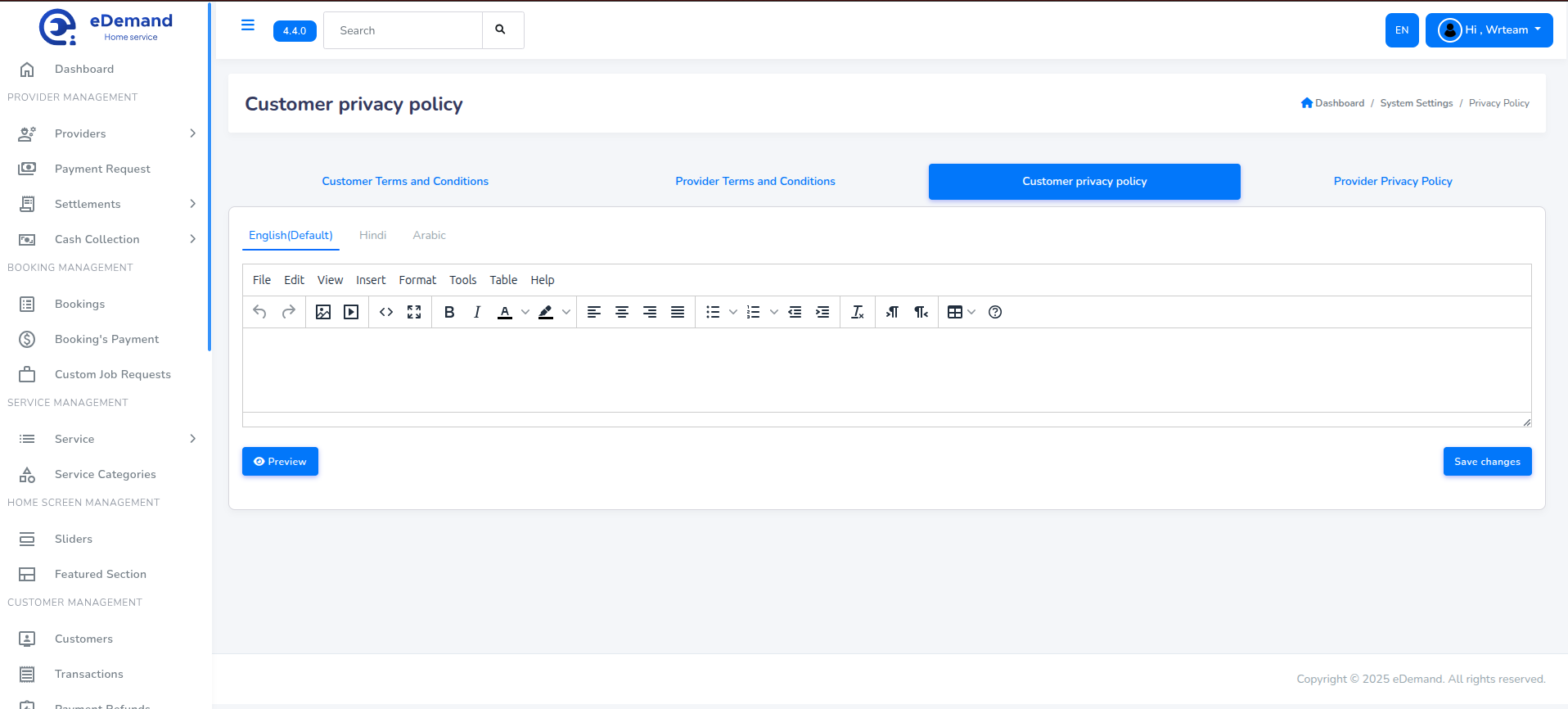The image size is (1568, 709).
Task: Open the highlight color dropdown arrow
Action: [x=566, y=312]
